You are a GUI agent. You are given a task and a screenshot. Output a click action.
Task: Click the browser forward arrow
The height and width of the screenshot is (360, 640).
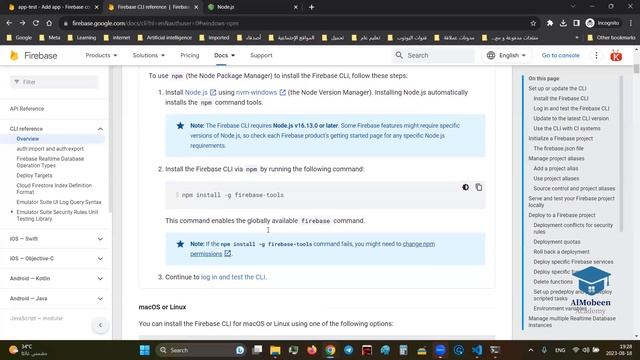pyautogui.click(x=22, y=23)
